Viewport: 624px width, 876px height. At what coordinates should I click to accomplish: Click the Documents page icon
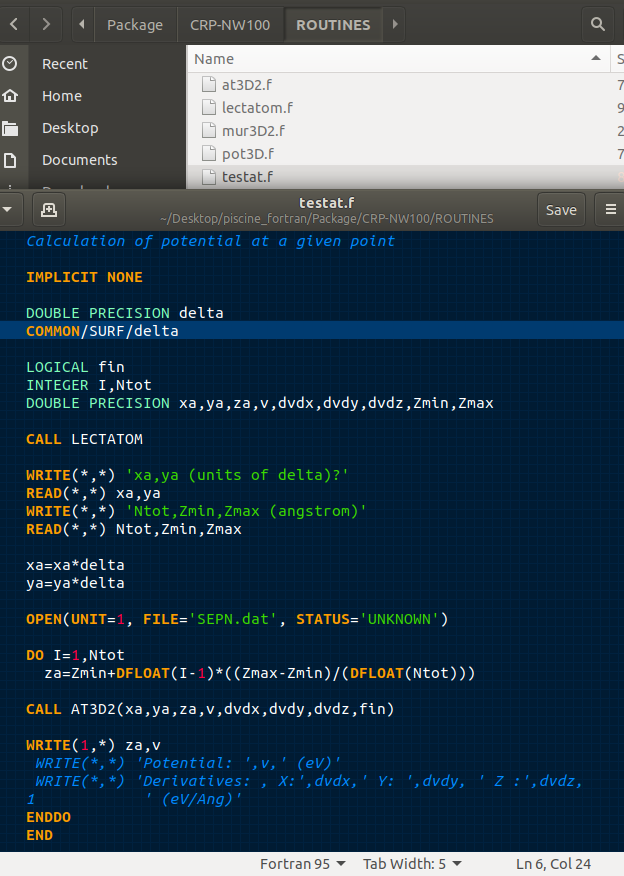(x=9, y=160)
